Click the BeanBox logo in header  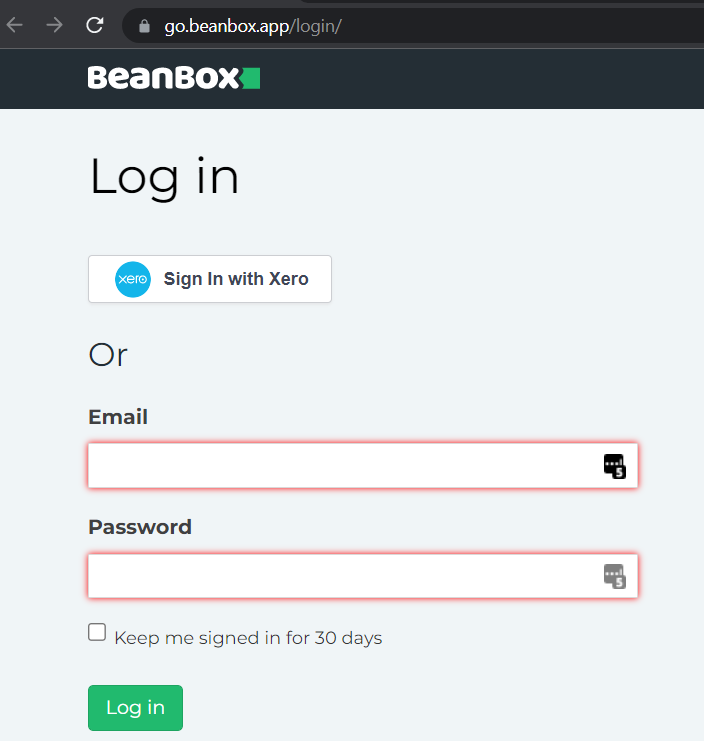point(173,78)
